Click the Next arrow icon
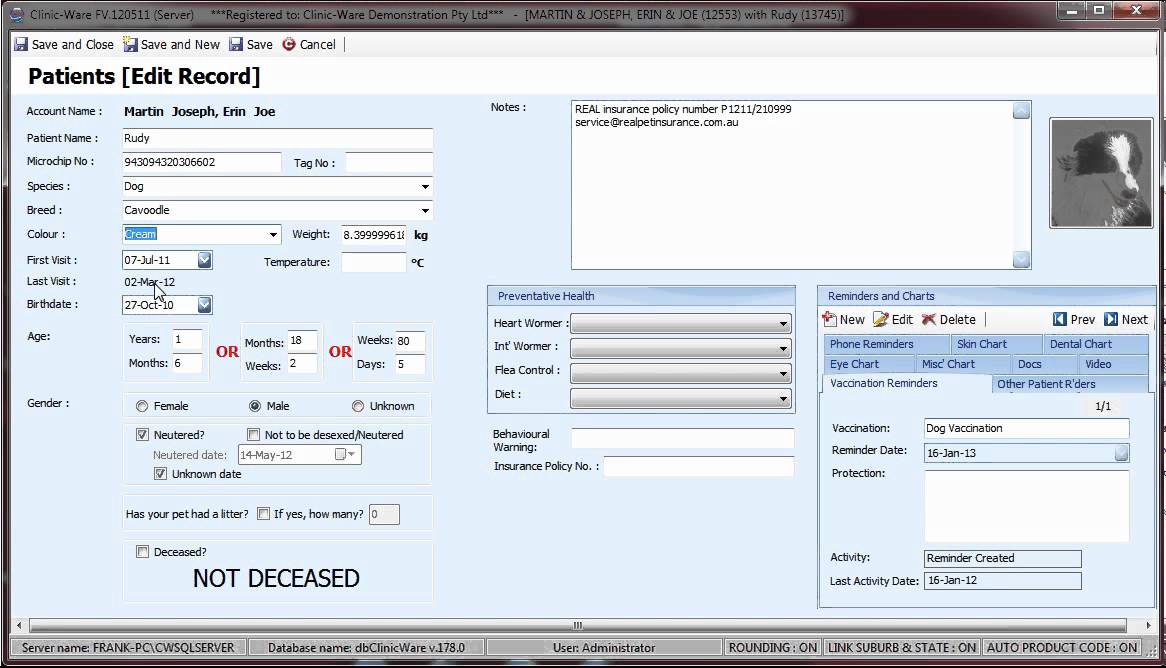The height and width of the screenshot is (668, 1166). tap(1111, 319)
